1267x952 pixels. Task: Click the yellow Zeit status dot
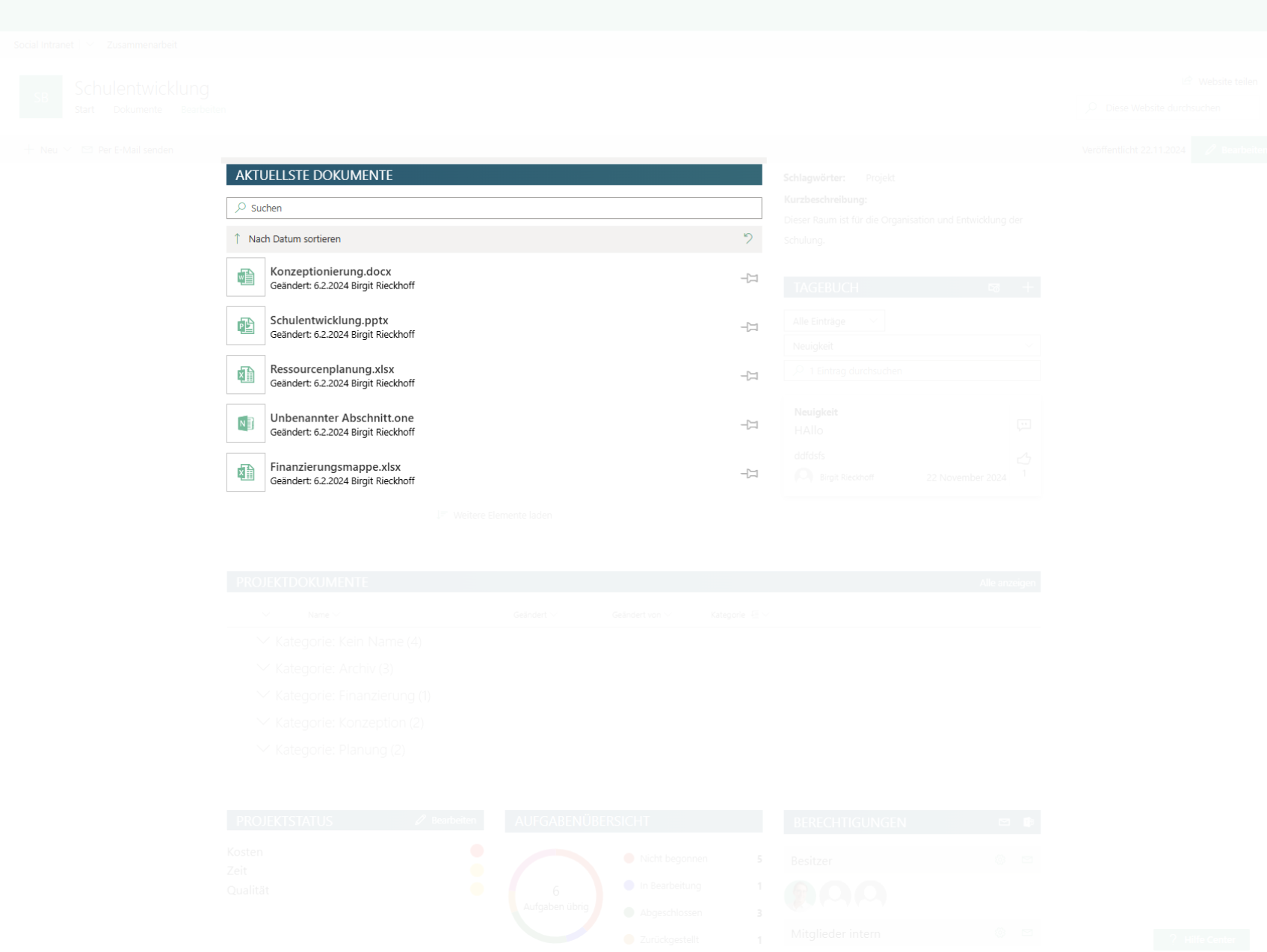point(477,870)
